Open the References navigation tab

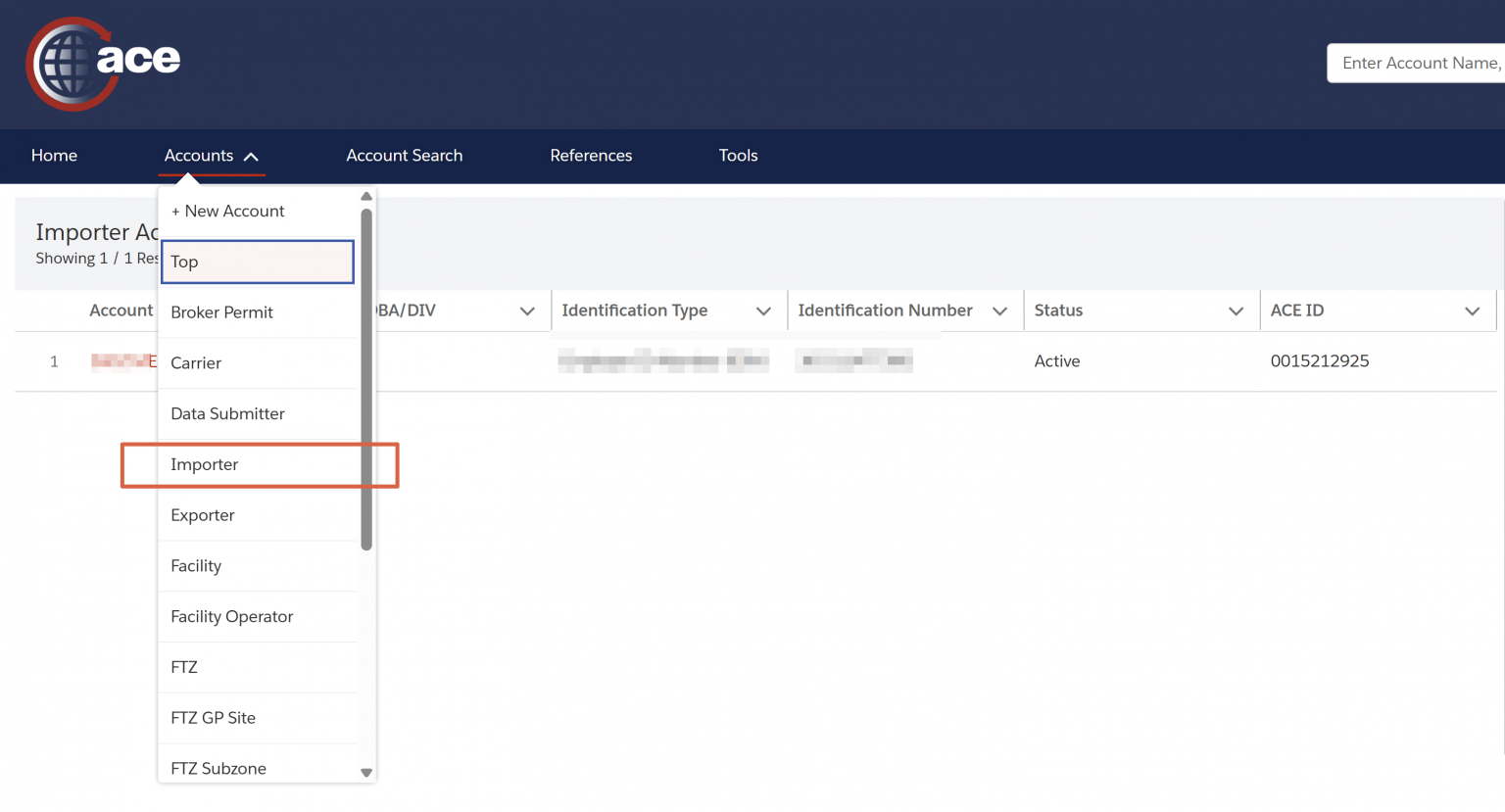coord(591,156)
